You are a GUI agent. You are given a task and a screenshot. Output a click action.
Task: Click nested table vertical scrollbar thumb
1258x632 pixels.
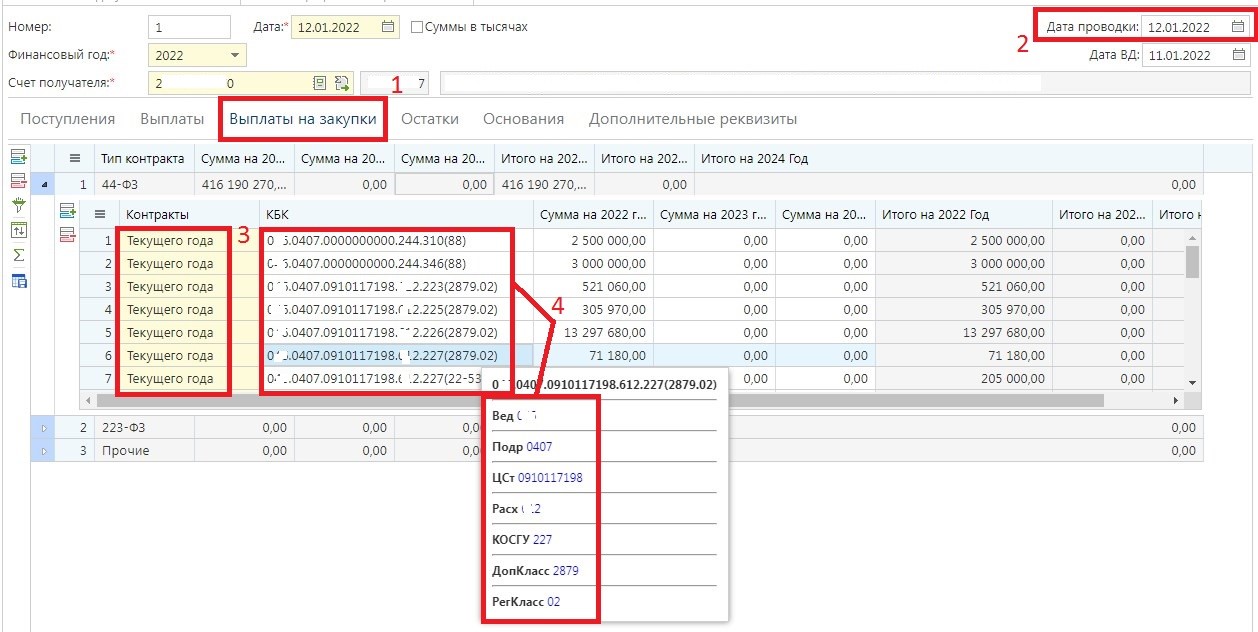pyautogui.click(x=1192, y=261)
